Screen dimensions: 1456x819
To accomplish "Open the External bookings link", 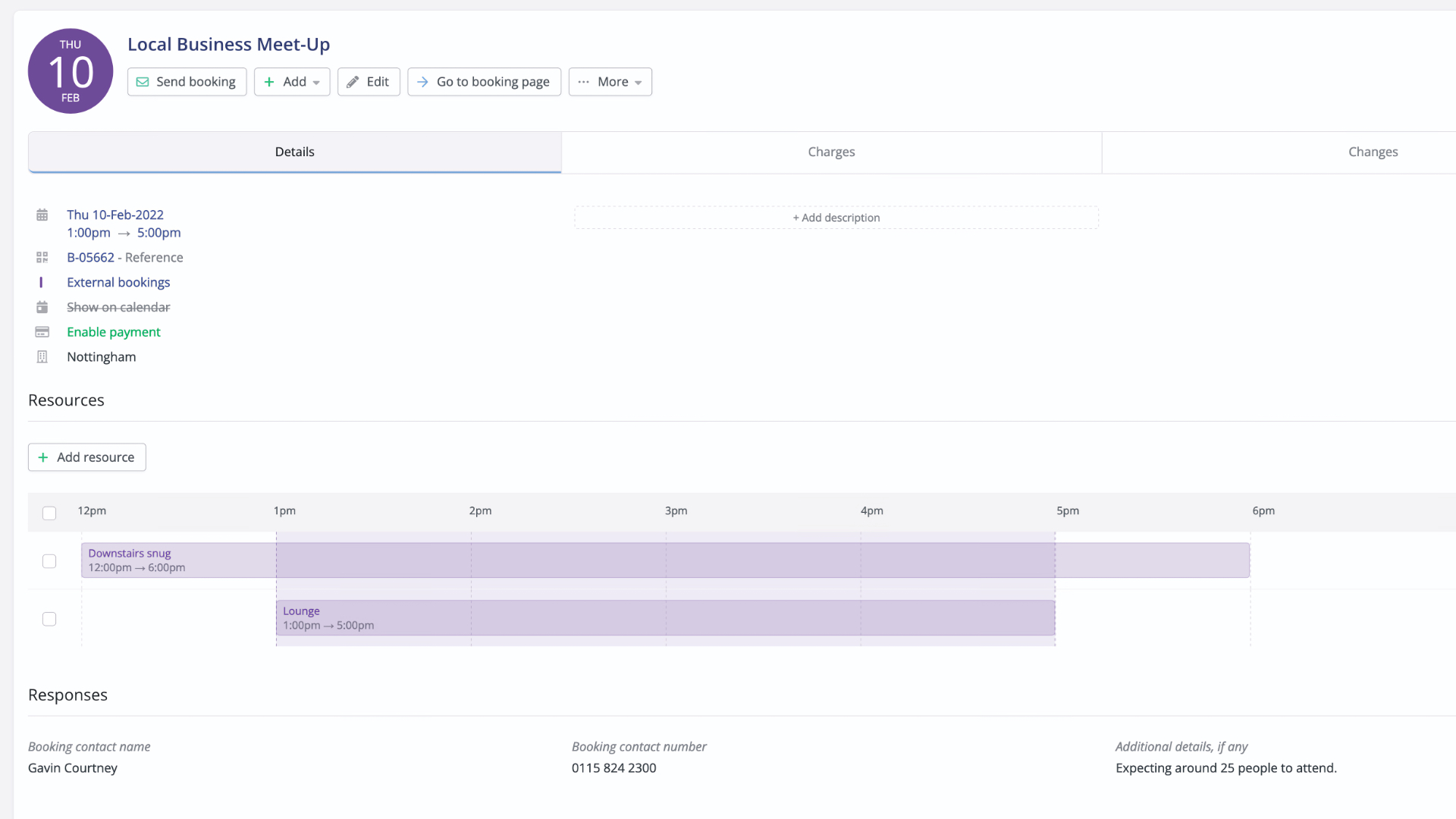I will point(118,282).
